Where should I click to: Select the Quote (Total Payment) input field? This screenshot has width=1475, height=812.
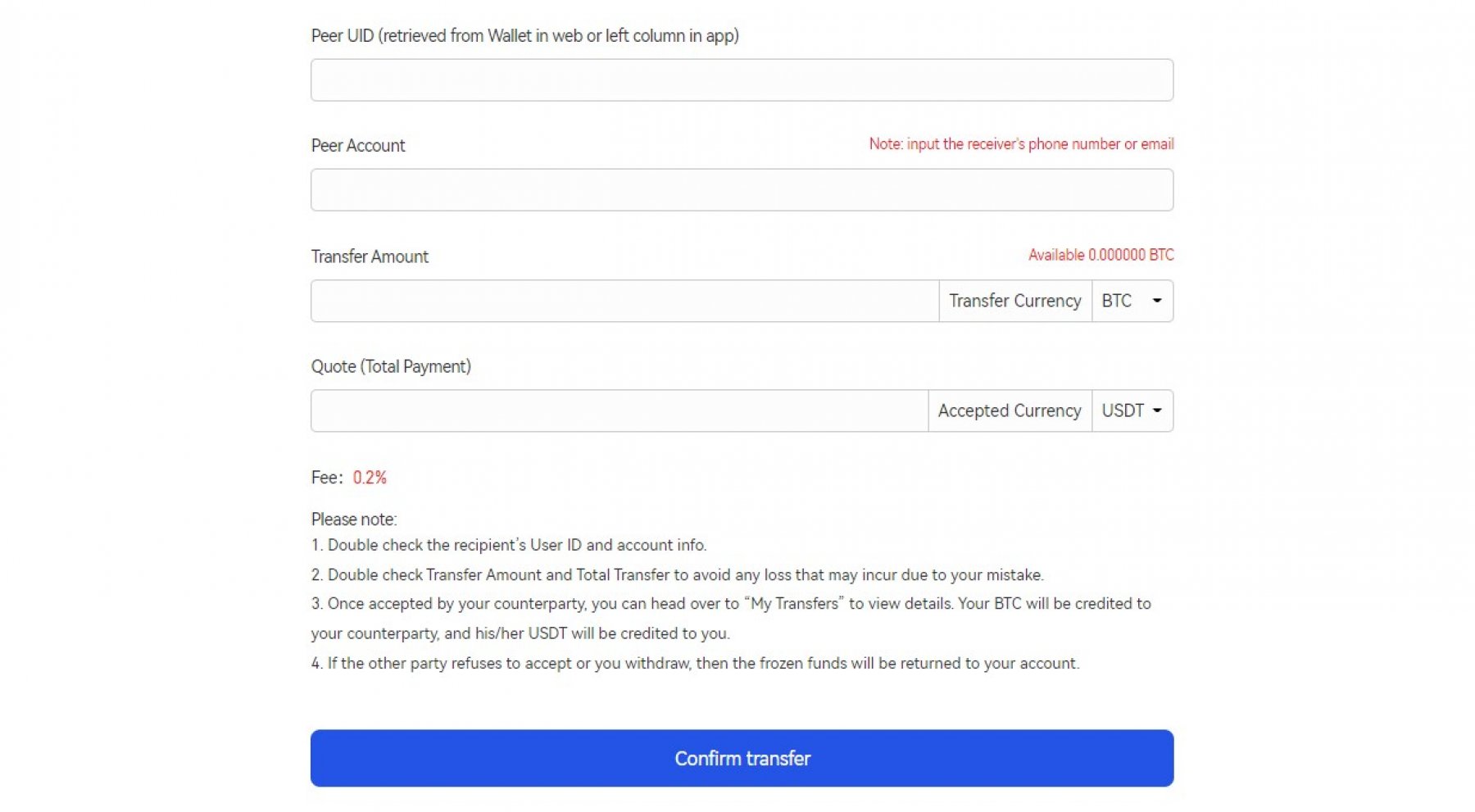pos(619,411)
